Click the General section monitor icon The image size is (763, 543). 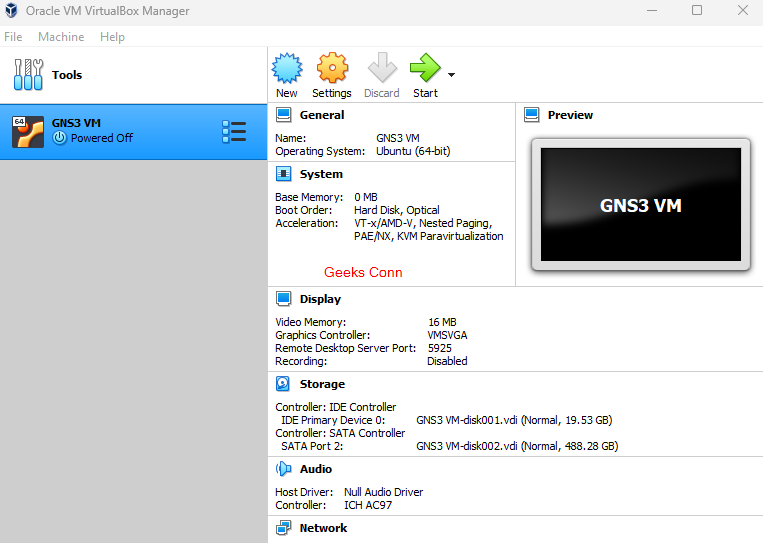(284, 115)
